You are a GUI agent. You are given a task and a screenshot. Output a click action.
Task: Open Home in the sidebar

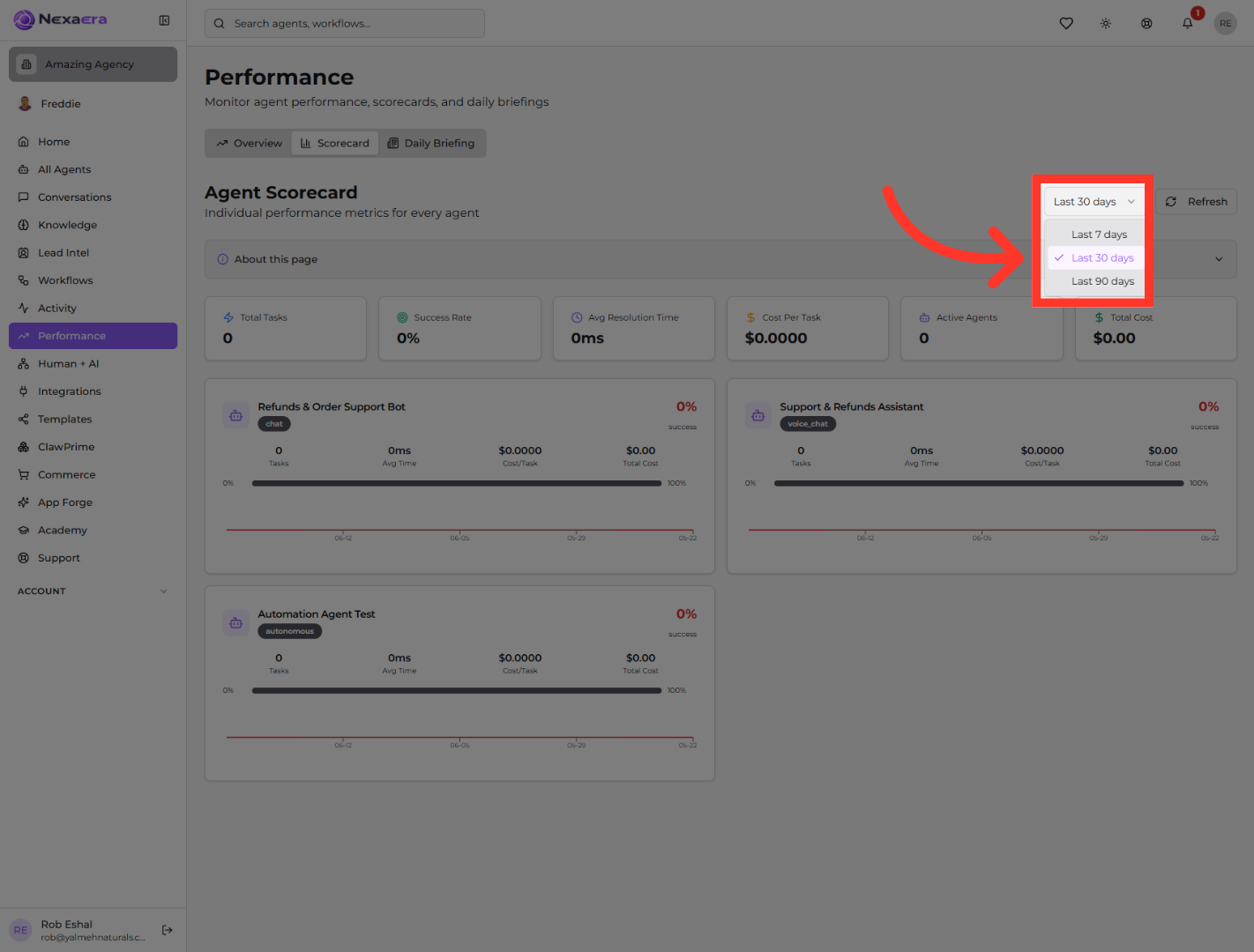(93, 142)
